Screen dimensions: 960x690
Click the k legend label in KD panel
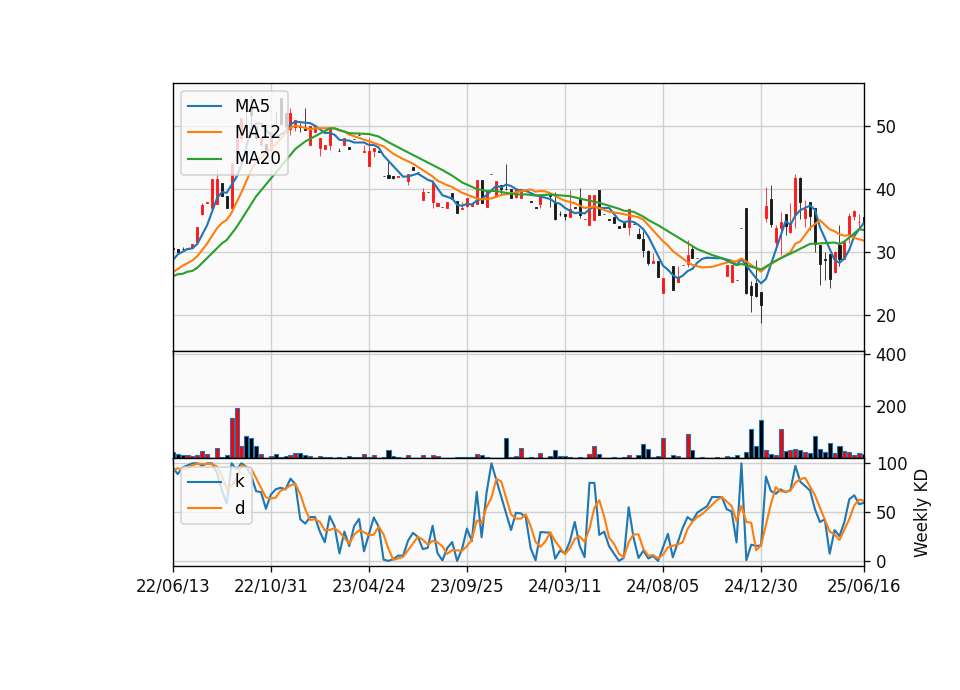pyautogui.click(x=239, y=481)
